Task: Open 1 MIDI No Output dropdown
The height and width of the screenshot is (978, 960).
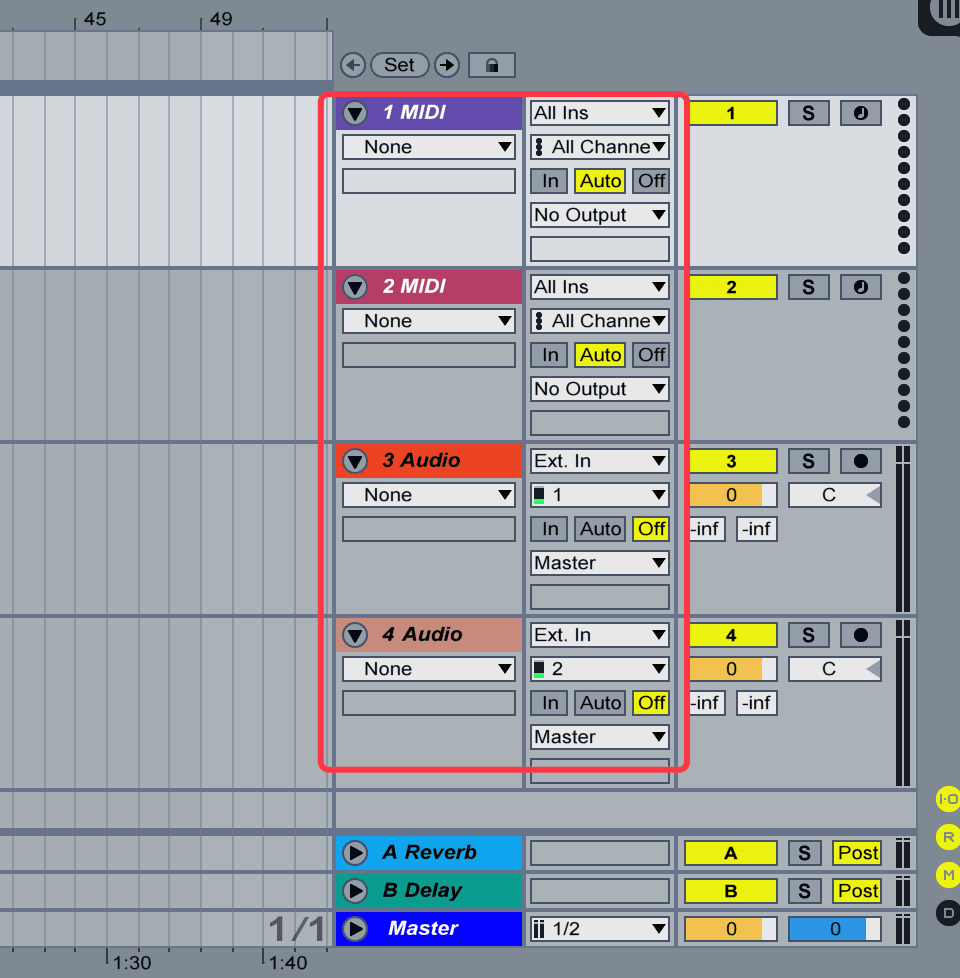Action: click(x=599, y=215)
